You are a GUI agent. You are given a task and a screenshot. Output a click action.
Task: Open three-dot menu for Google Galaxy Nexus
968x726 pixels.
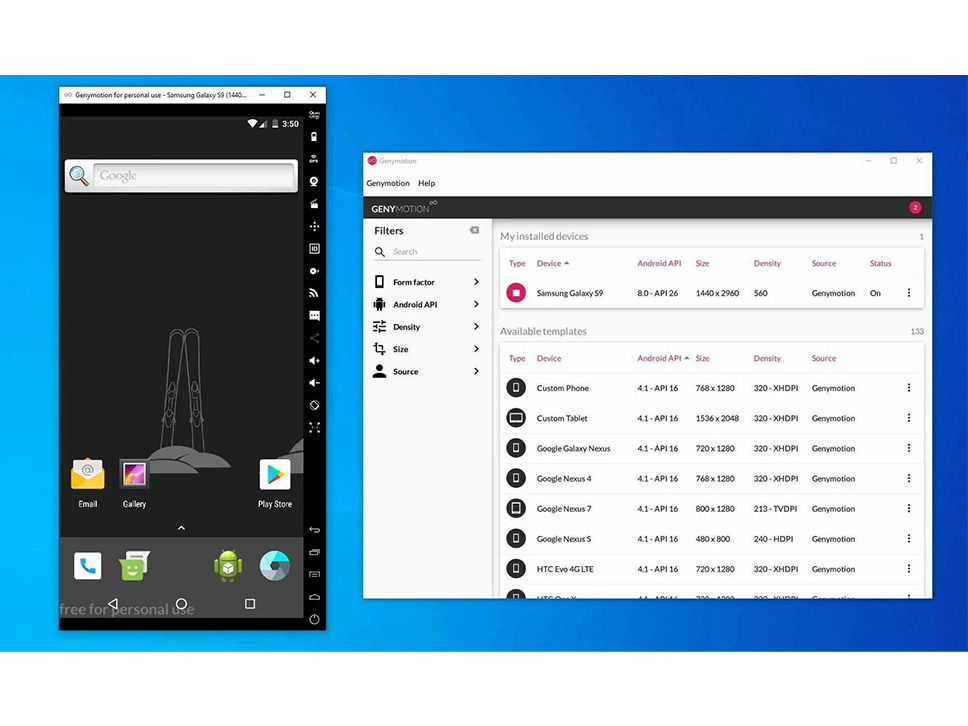point(909,448)
